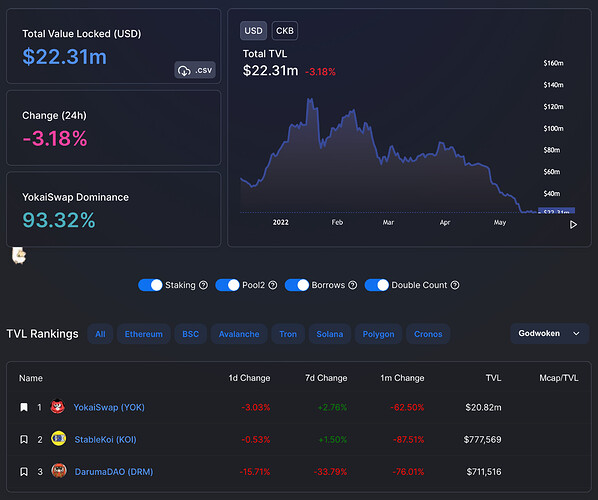Toggle the Pool2 switch
Viewport: 598px width, 500px height.
tap(227, 285)
